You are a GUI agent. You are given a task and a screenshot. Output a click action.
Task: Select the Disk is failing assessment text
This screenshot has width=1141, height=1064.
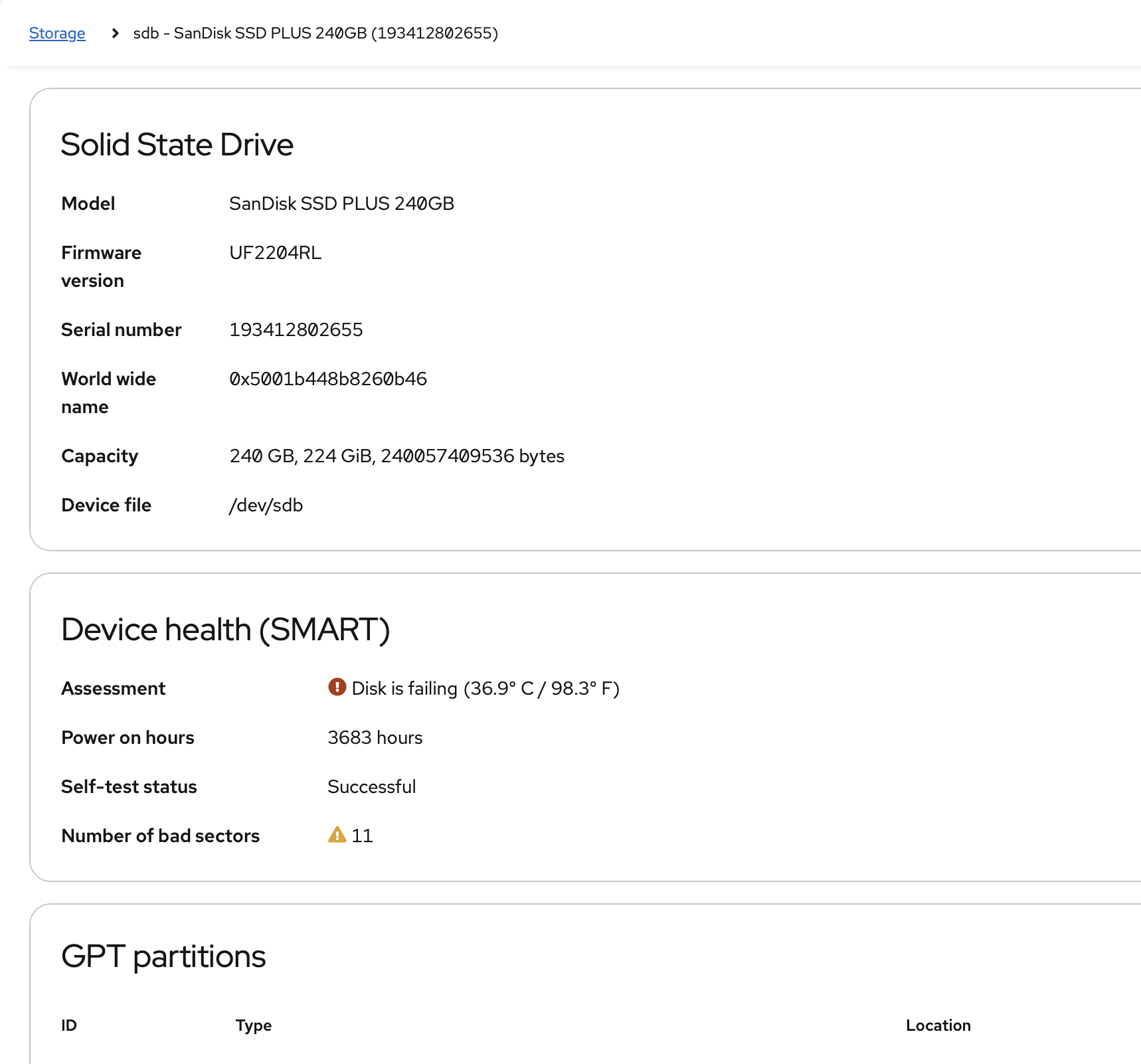[x=485, y=688]
